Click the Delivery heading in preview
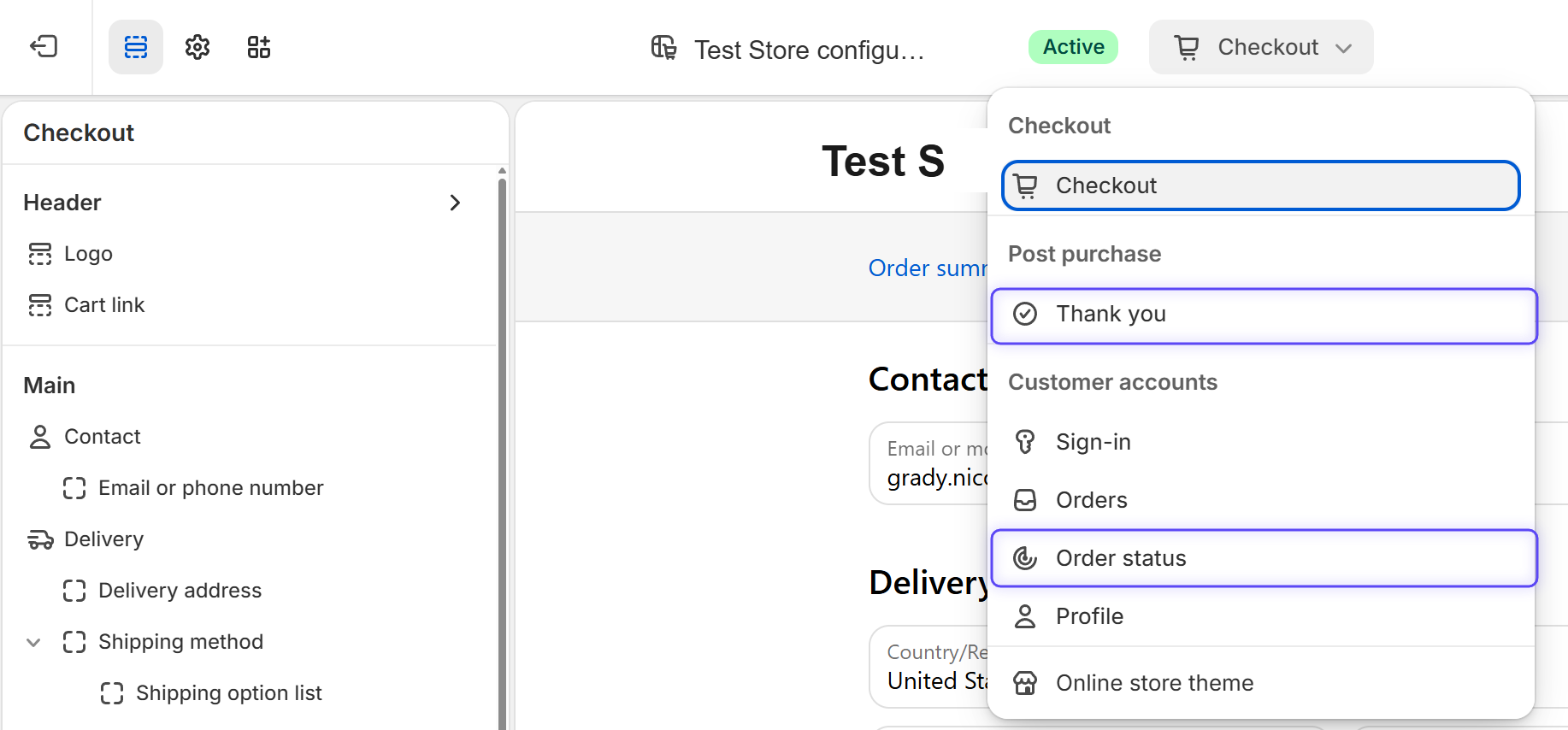 (928, 582)
